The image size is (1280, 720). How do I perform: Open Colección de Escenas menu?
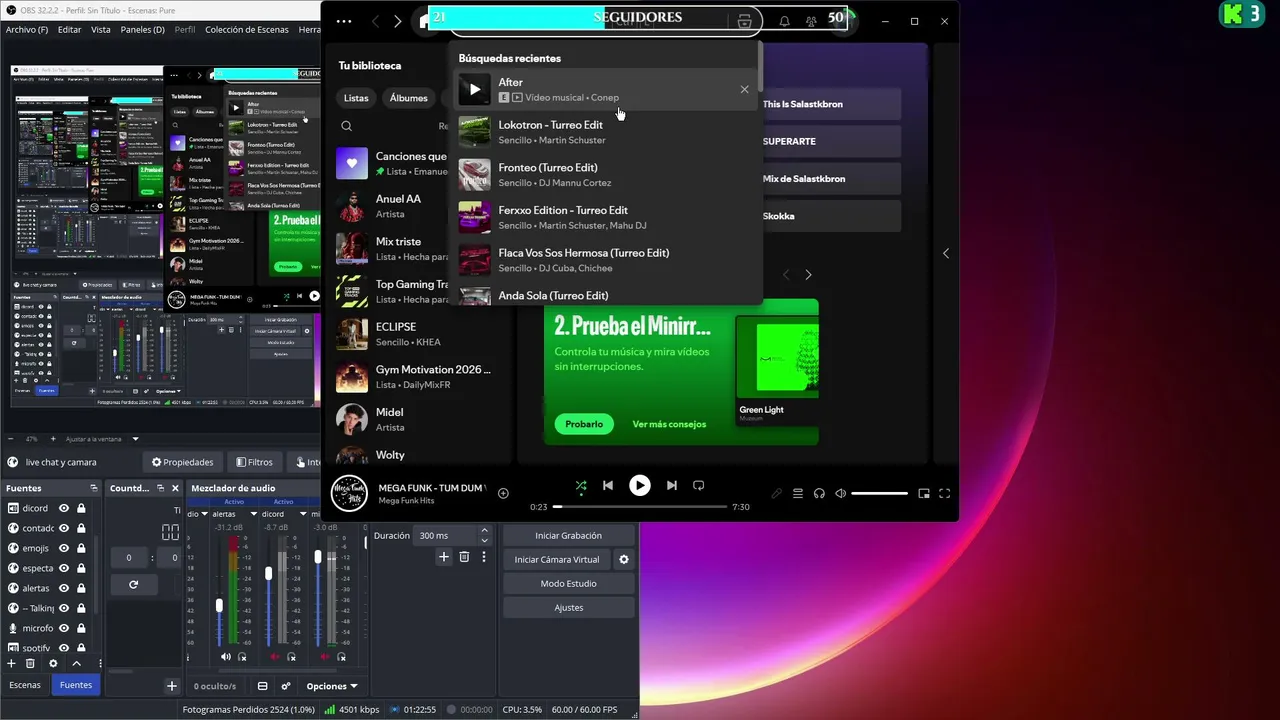coord(246,30)
